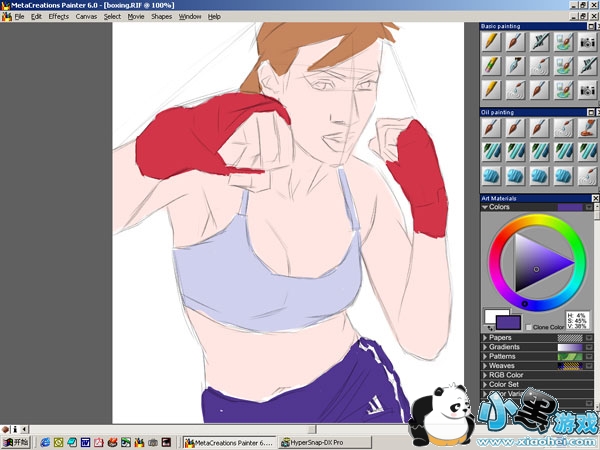Image resolution: width=600 pixels, height=450 pixels.
Task: Click the Internet Explorer quick launch icon
Action: (x=45, y=441)
